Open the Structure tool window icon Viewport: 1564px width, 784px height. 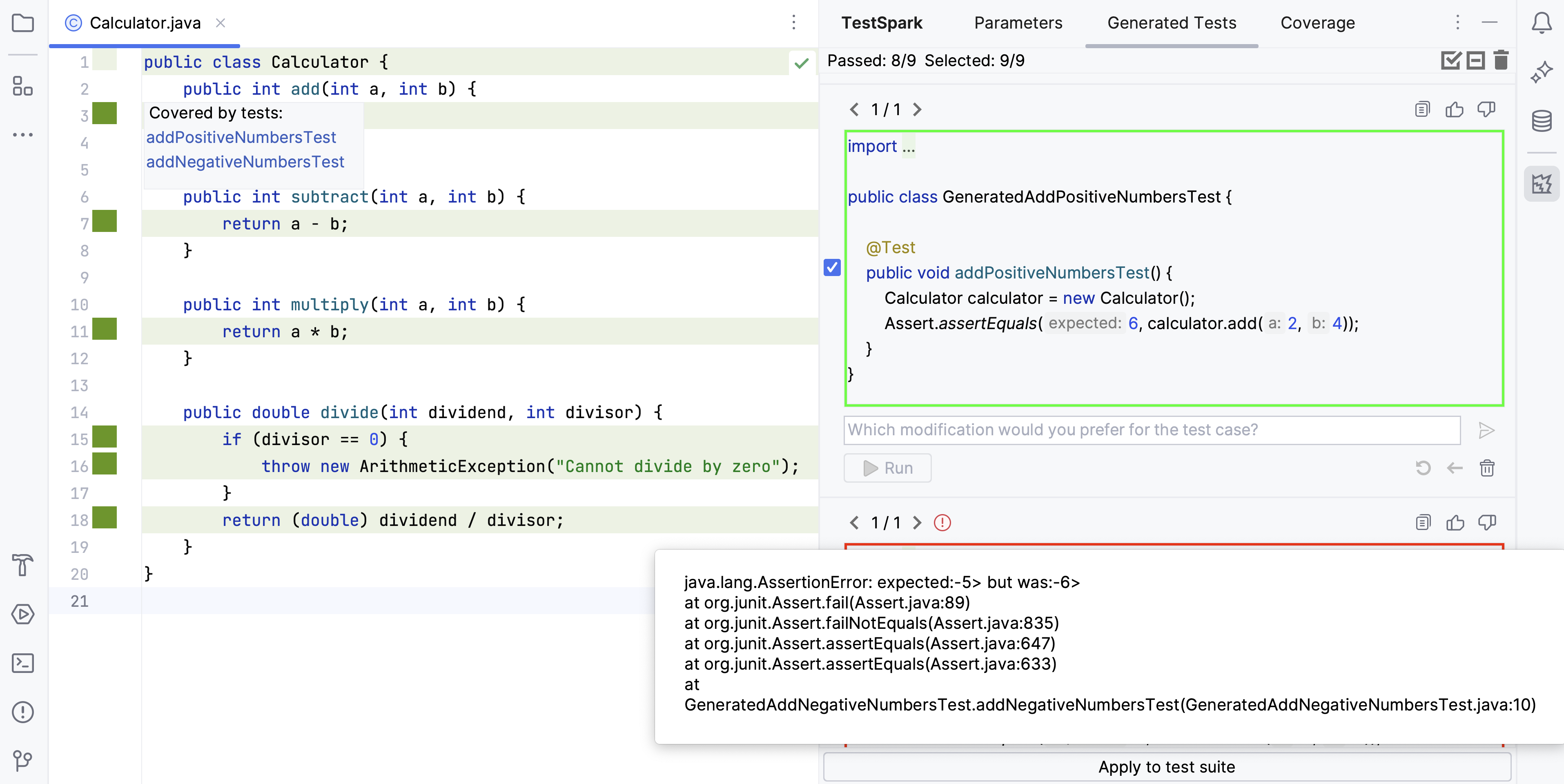point(22,86)
